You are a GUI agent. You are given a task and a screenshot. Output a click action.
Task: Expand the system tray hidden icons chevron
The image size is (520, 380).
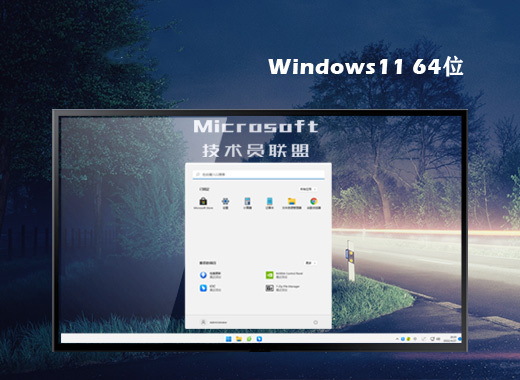397,339
